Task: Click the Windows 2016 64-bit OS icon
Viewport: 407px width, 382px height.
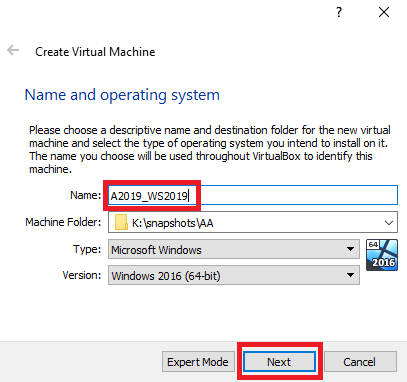Action: (382, 255)
